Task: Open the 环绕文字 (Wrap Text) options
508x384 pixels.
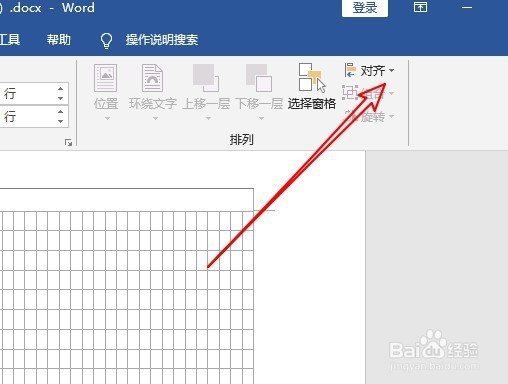Action: 153,87
